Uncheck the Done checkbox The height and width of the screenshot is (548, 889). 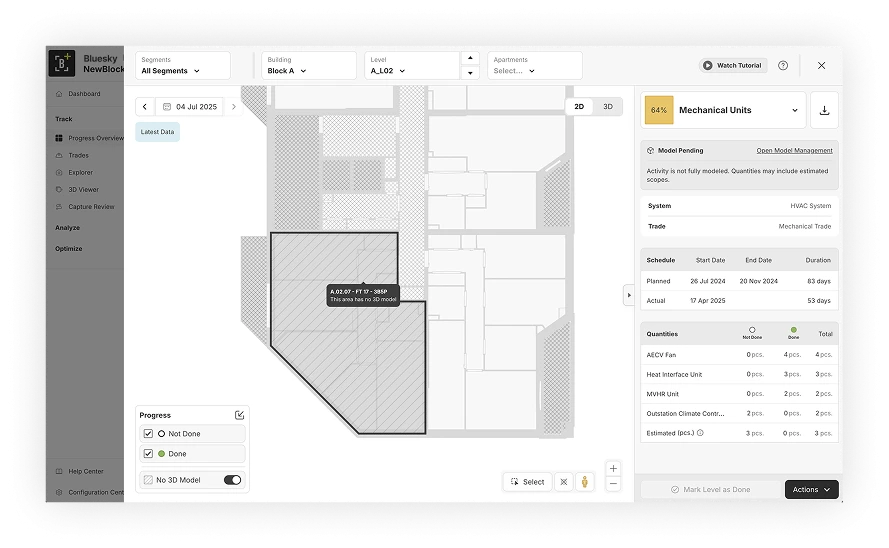tap(148, 454)
